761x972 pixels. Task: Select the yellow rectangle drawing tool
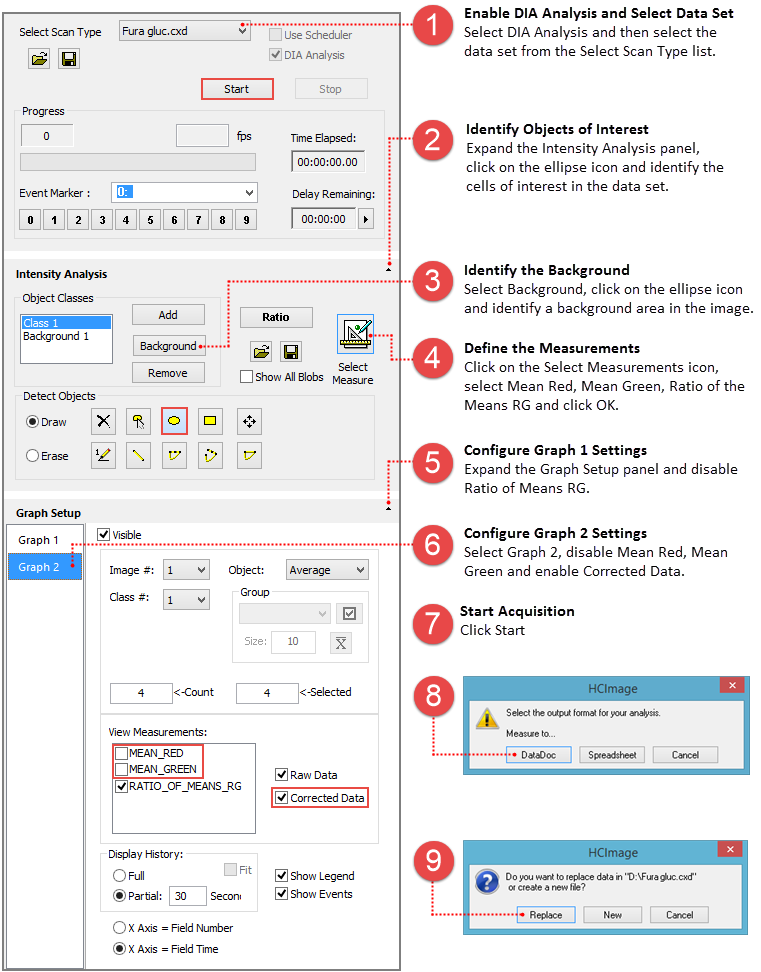tap(210, 422)
